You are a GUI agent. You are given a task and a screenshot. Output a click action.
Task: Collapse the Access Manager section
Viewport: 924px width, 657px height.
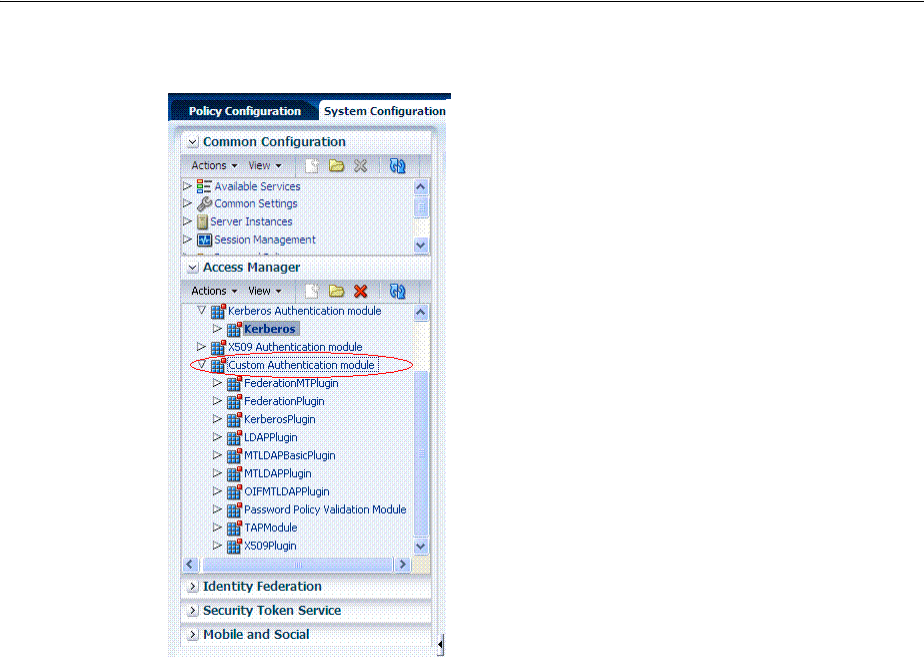[192, 268]
